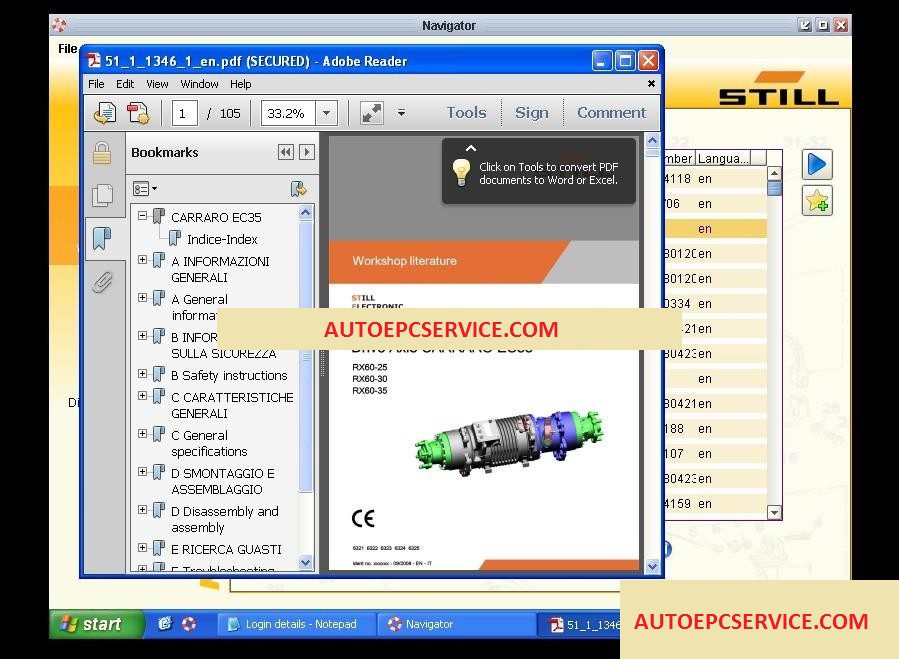Click the lifebuoy quick launch icon in taskbar

[x=189, y=623]
